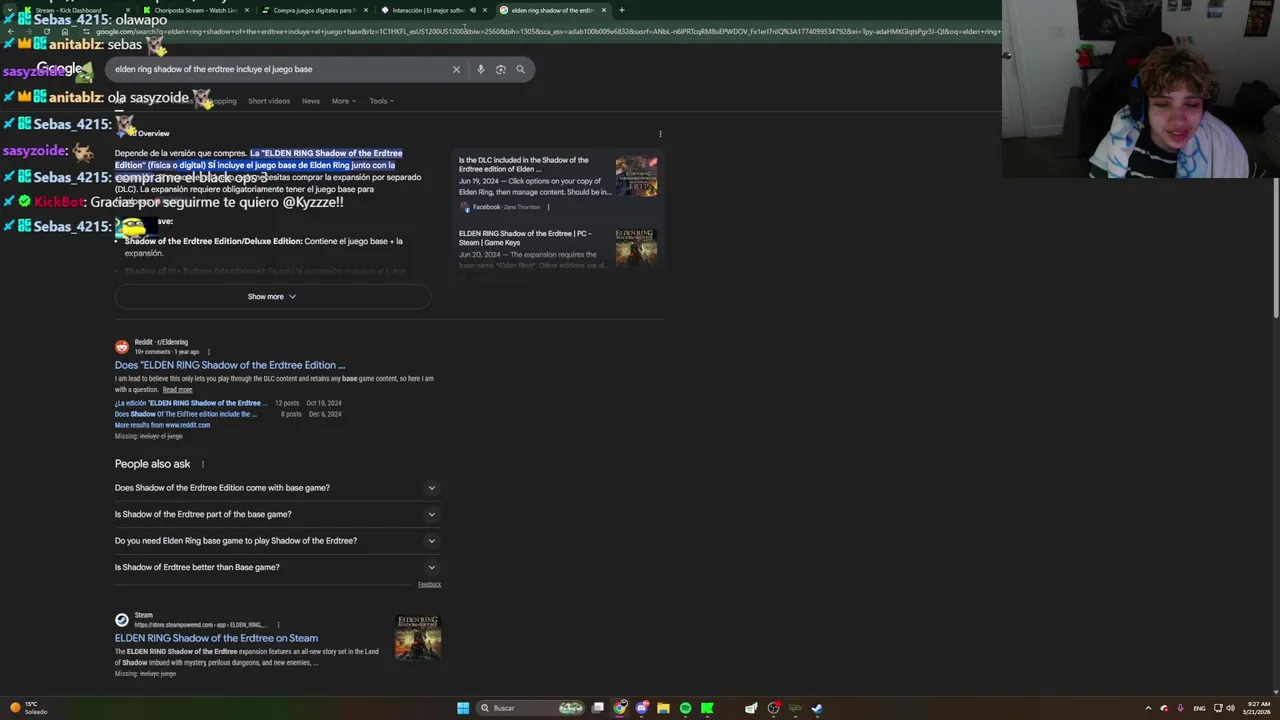Open the volume control in system tray
Viewport: 1280px width, 720px height.
pos(1230,708)
